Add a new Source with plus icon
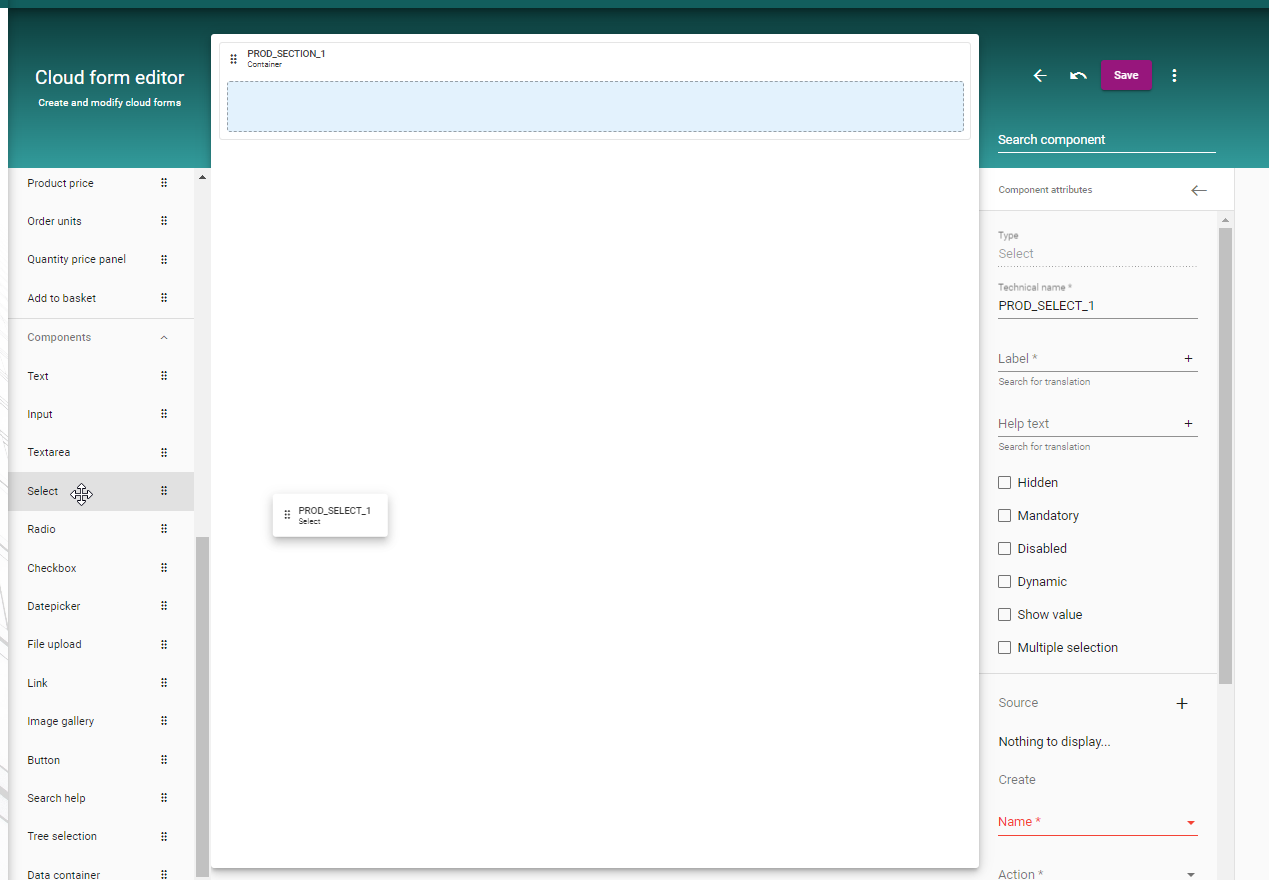 [x=1182, y=703]
